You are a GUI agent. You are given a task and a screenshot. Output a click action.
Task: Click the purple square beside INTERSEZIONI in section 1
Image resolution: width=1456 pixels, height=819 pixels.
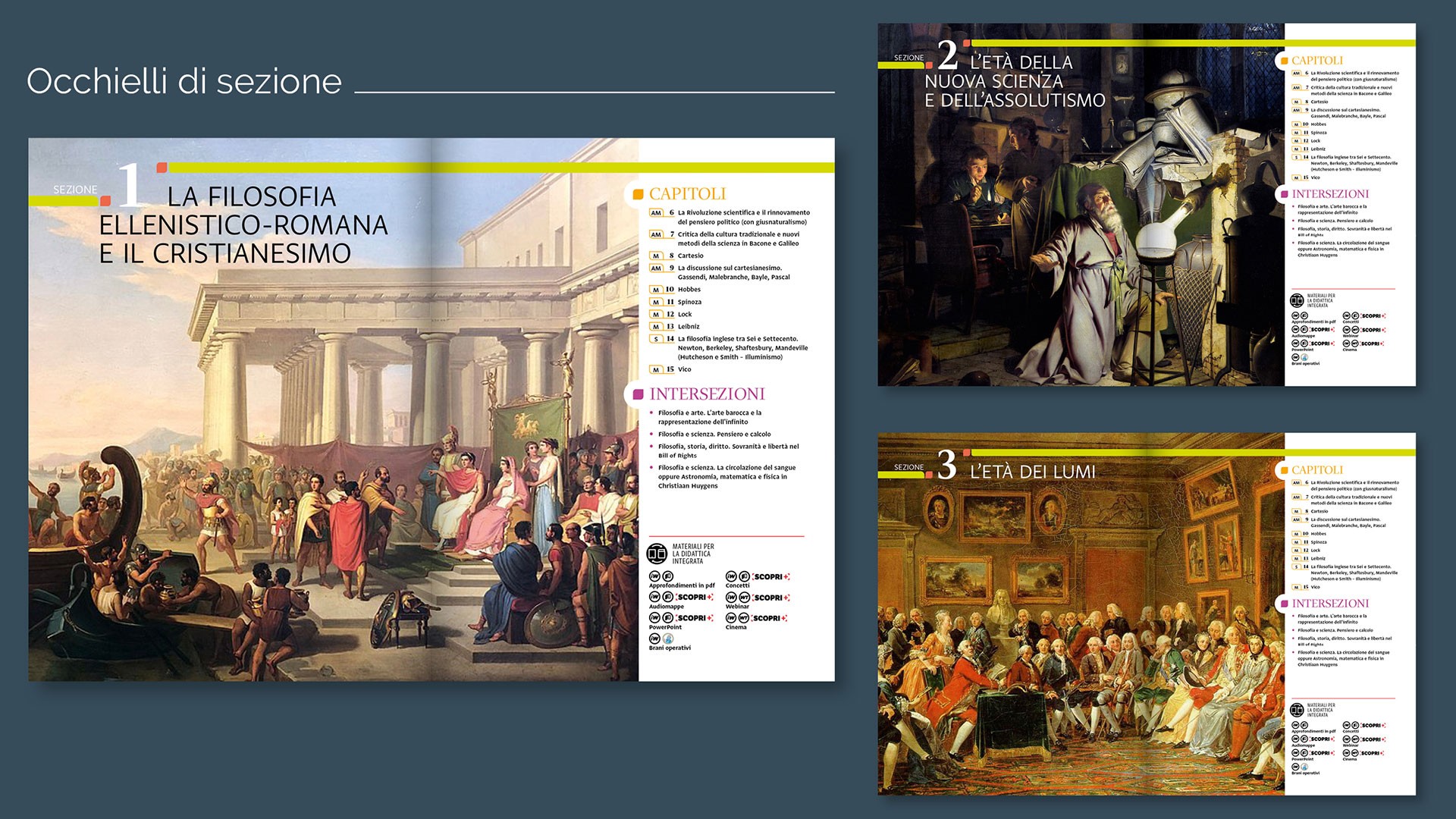639,394
